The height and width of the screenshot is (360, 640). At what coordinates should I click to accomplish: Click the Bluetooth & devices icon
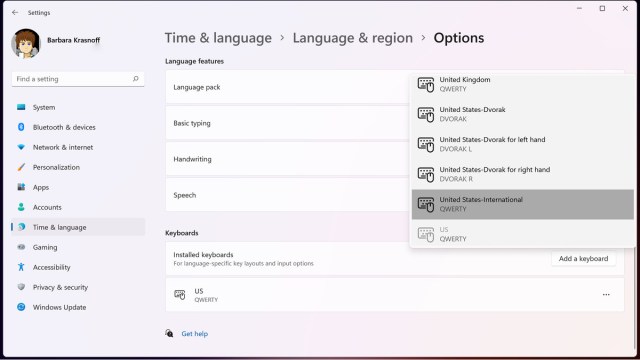click(21, 127)
